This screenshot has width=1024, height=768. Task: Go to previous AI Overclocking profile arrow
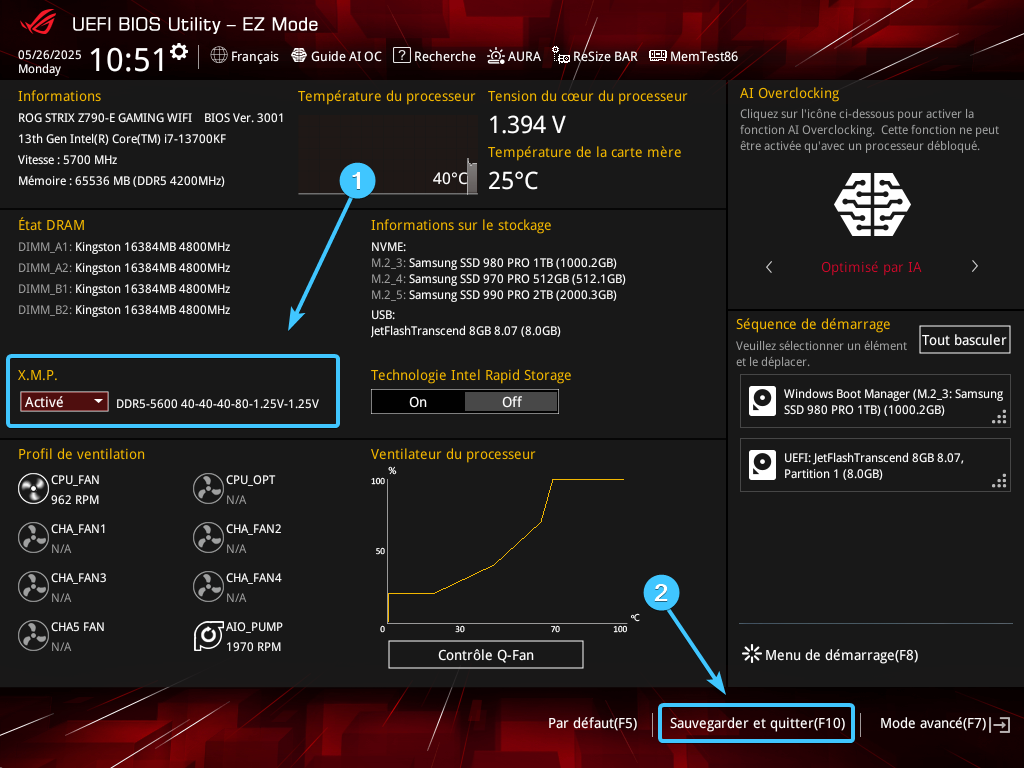point(769,266)
